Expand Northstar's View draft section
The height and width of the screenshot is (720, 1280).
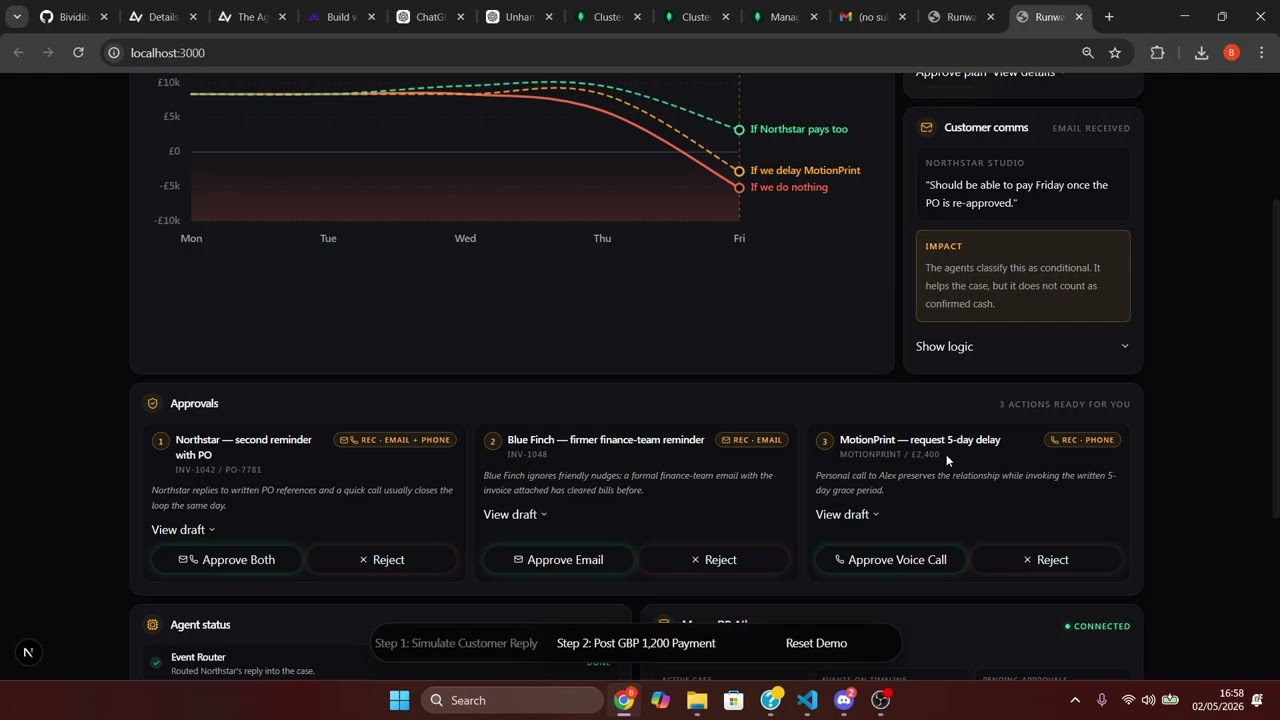pos(183,530)
